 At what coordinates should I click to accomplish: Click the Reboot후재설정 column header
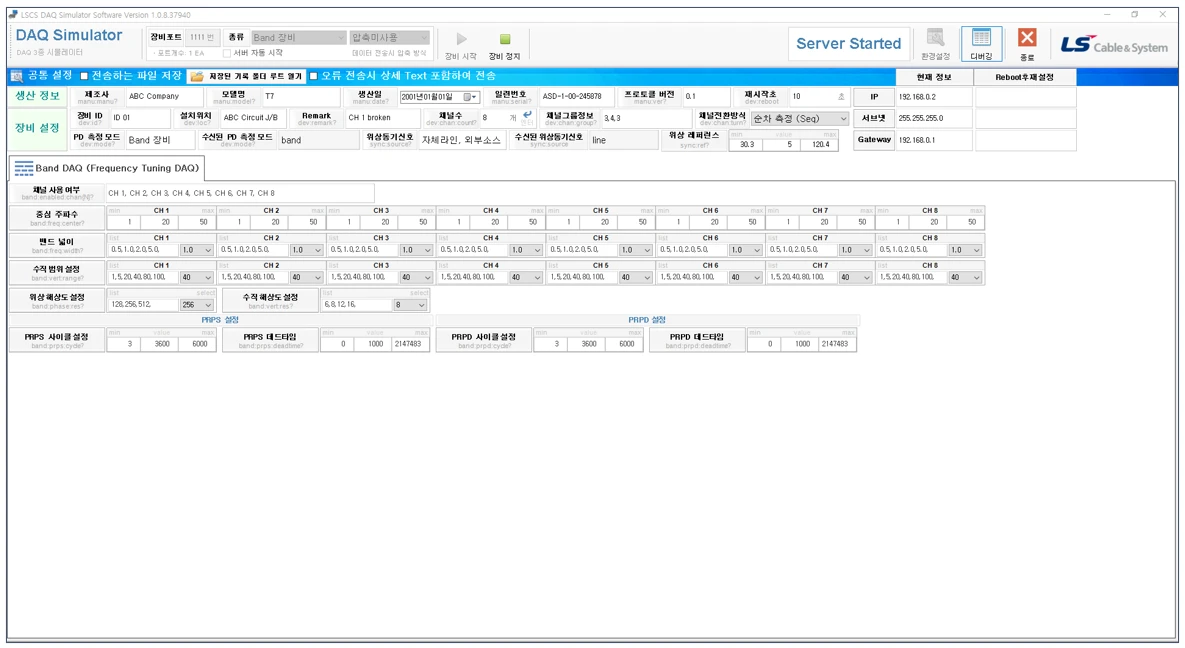1025,77
